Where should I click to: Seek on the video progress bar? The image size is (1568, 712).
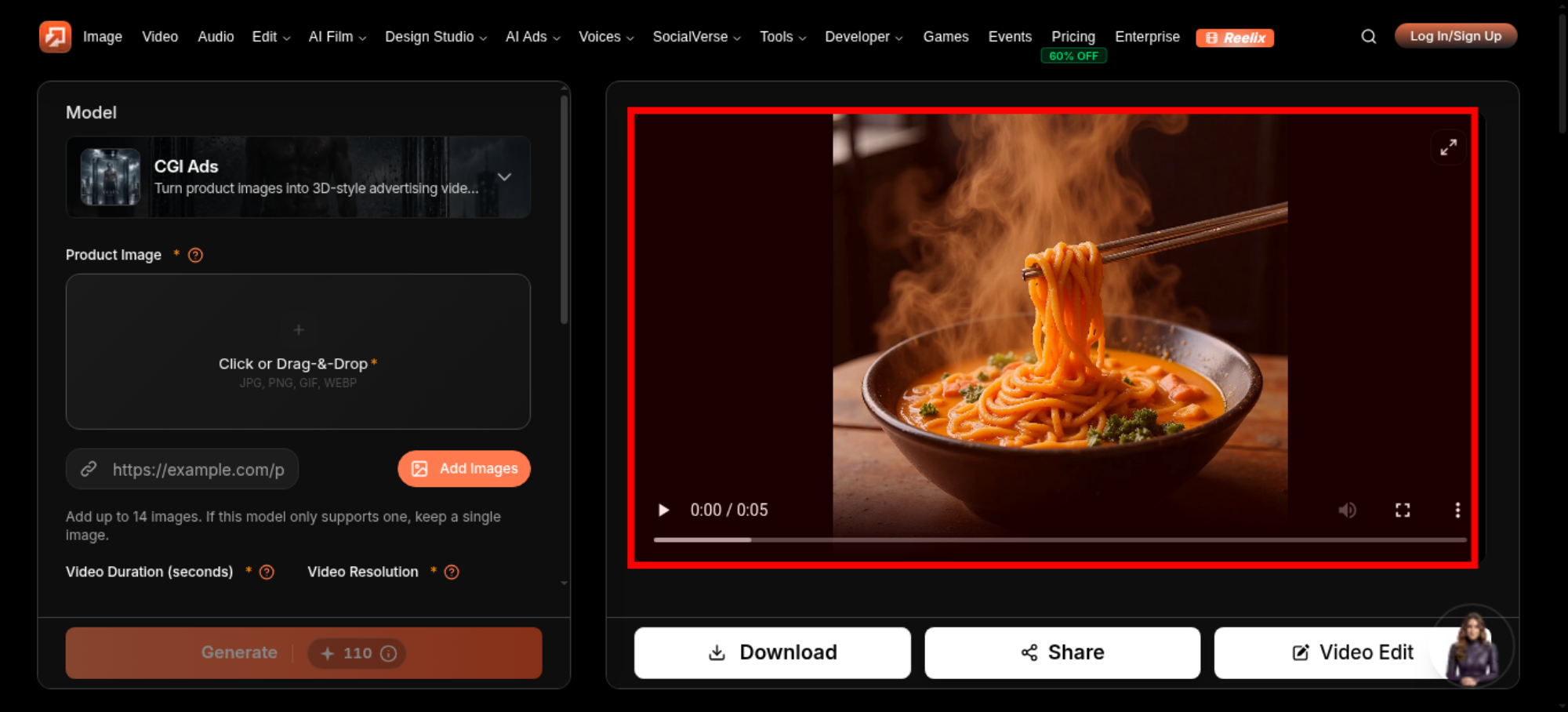pyautogui.click(x=1060, y=539)
